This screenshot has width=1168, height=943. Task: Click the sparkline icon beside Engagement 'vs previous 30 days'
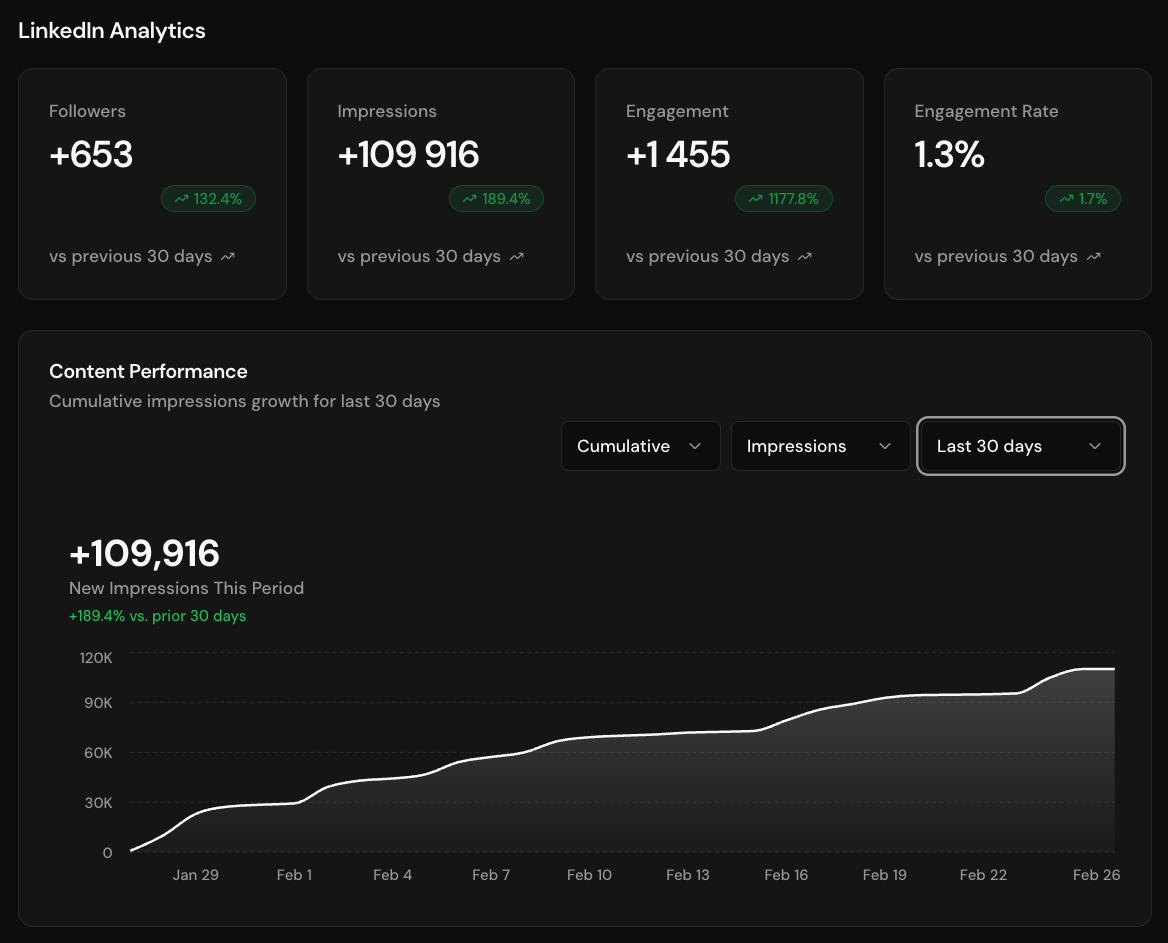coord(805,257)
